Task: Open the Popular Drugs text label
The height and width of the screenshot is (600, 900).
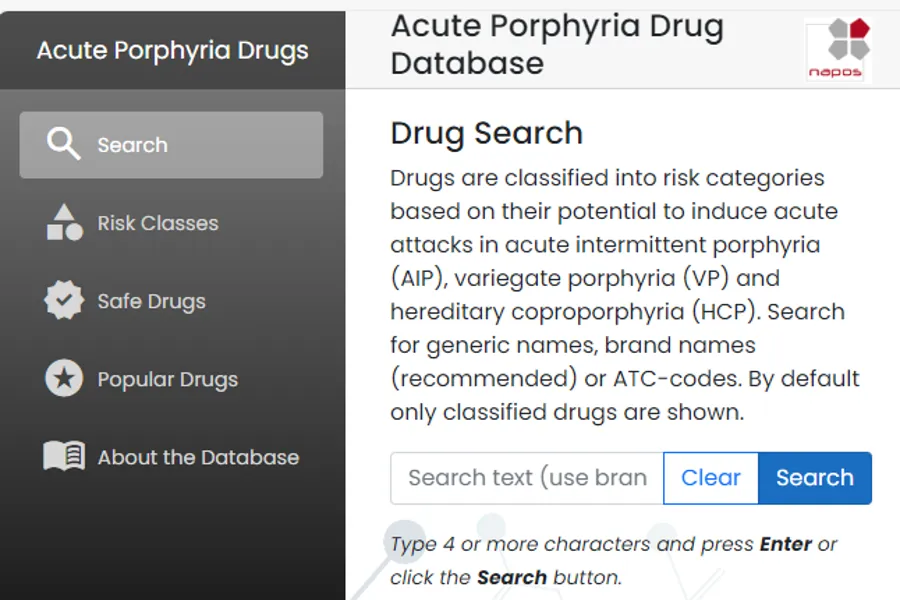Action: pos(168,379)
